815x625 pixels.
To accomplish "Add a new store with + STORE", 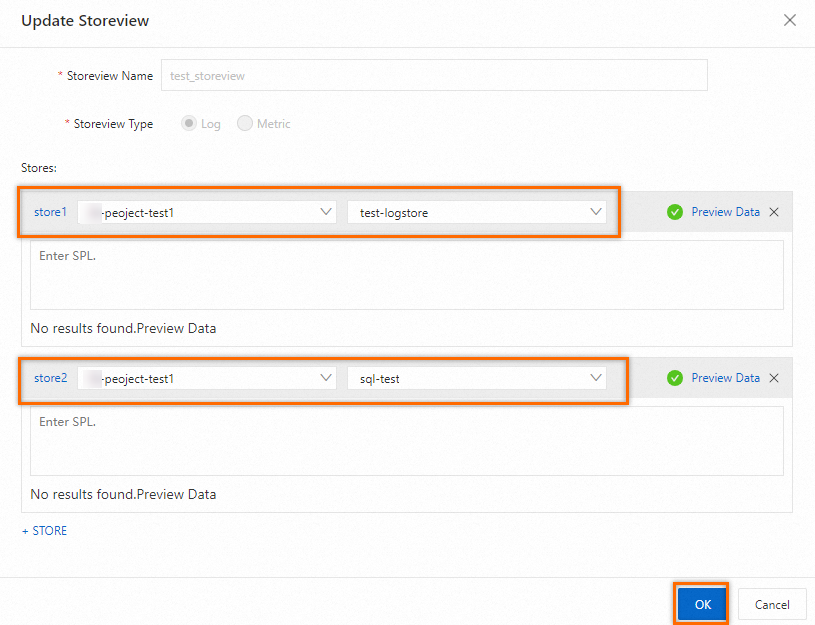I will pyautogui.click(x=45, y=531).
